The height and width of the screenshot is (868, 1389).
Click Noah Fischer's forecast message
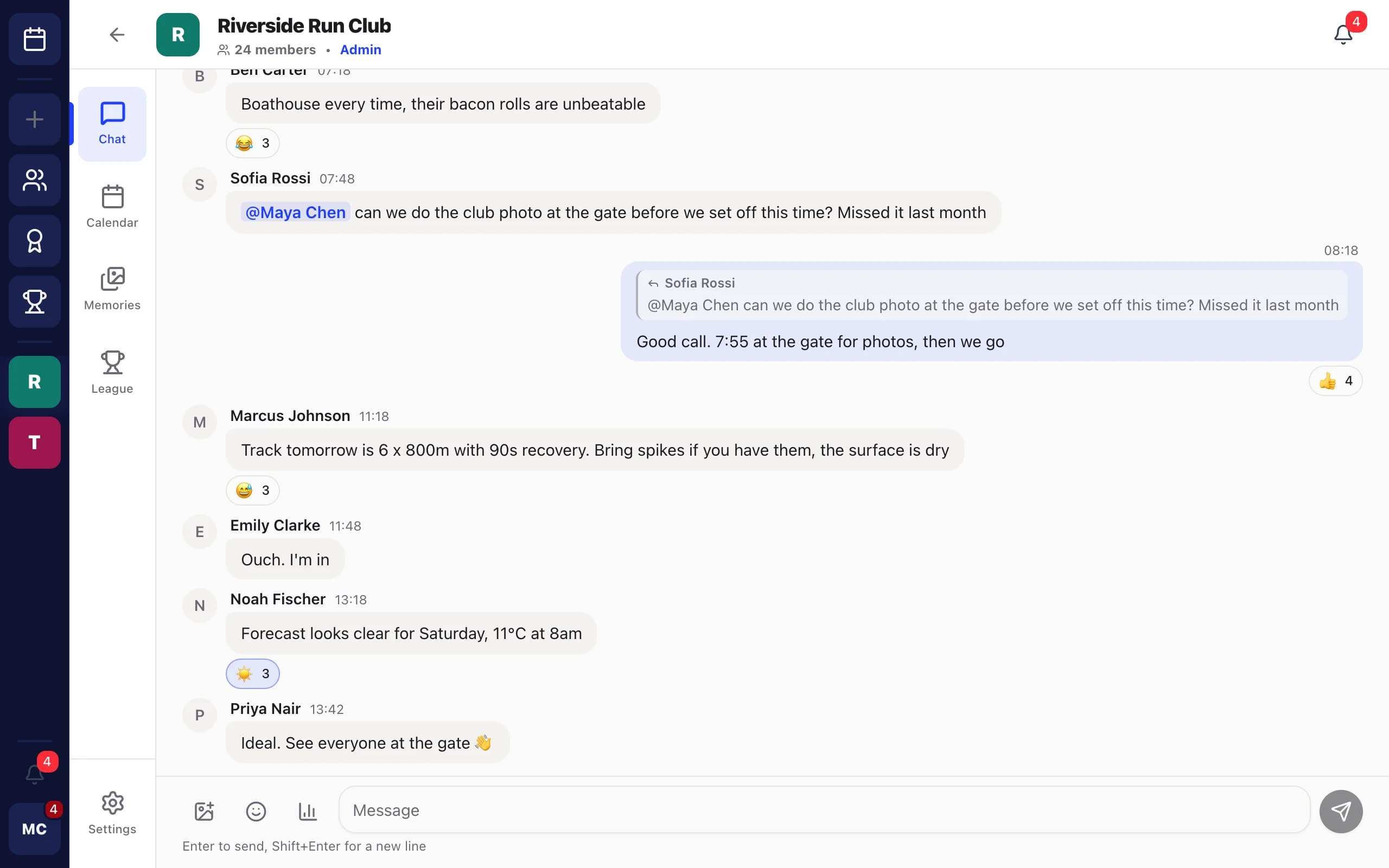click(x=411, y=633)
